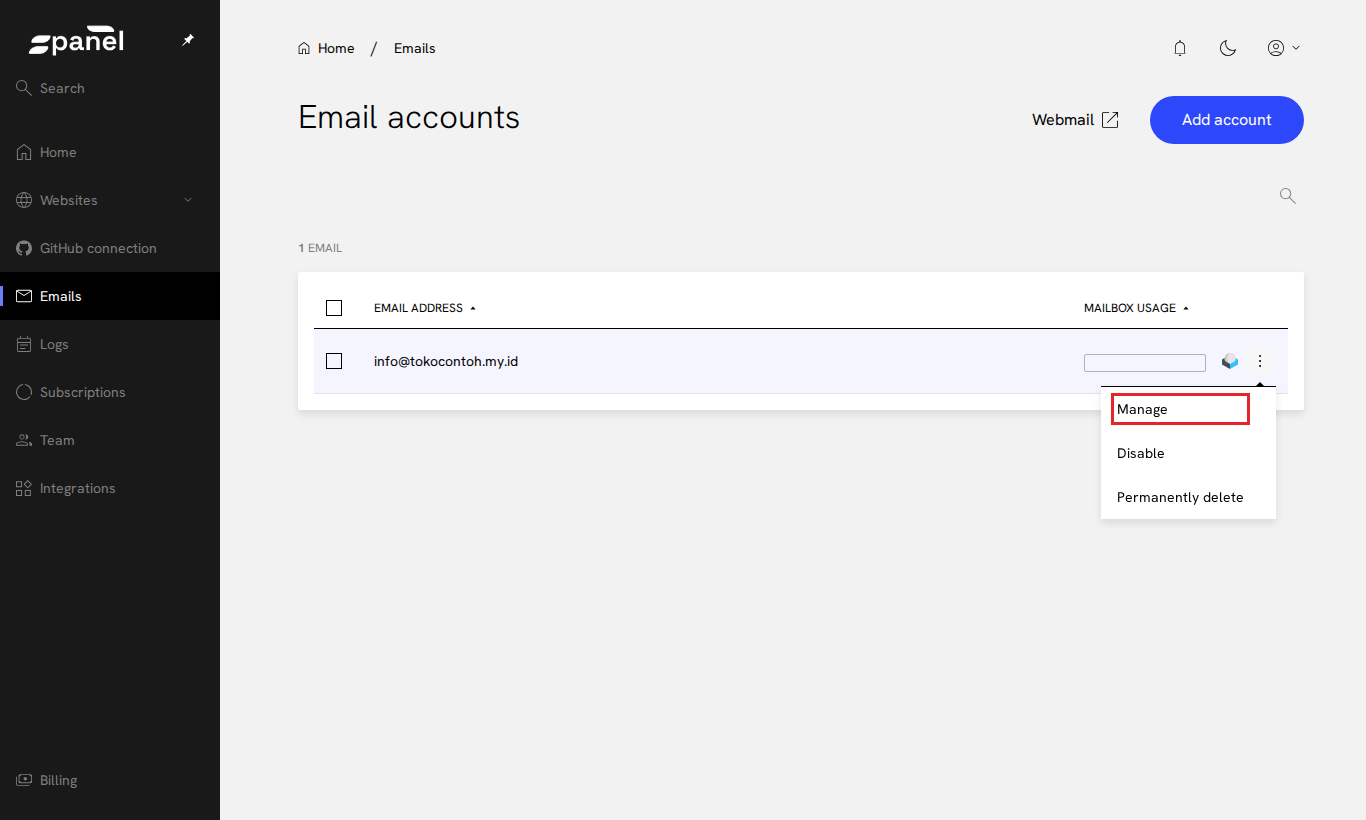Screen dimensions: 1366x820
Task: Open the notifications bell
Action: coord(1180,48)
